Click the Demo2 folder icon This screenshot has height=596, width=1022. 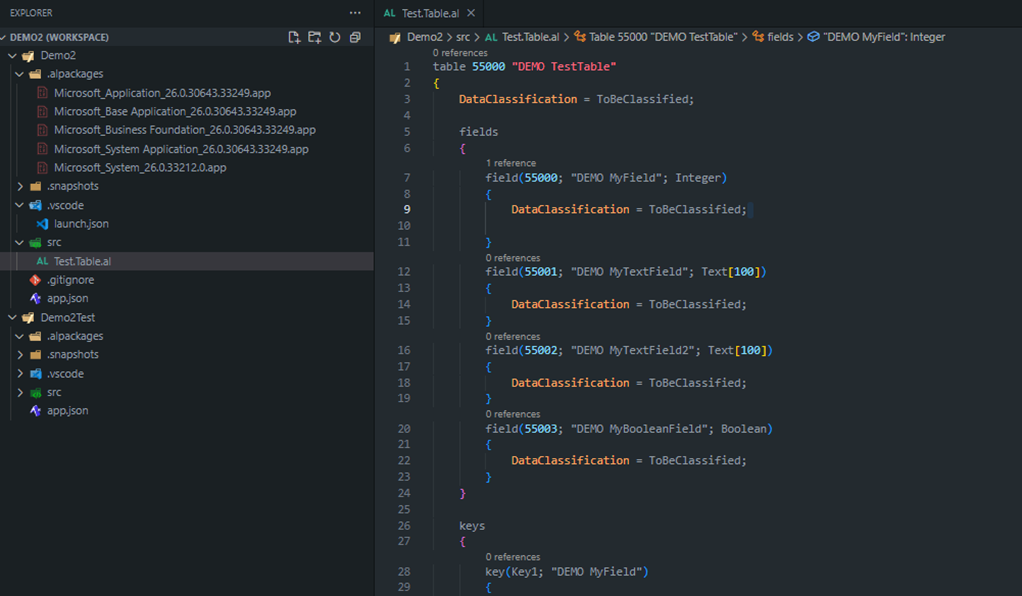click(28, 55)
